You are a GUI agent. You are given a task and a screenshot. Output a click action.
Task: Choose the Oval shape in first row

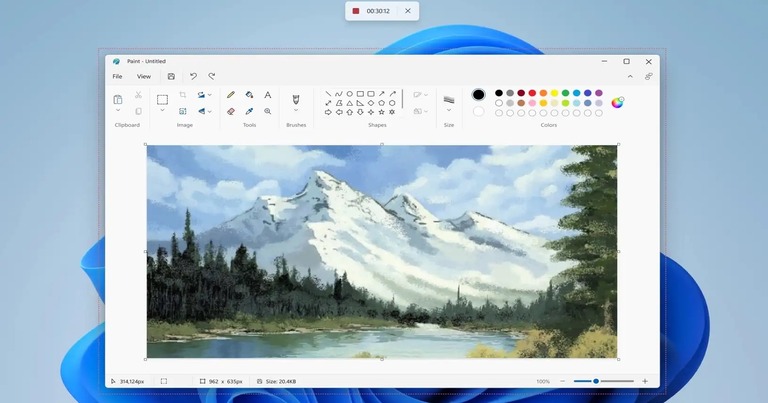(350, 94)
